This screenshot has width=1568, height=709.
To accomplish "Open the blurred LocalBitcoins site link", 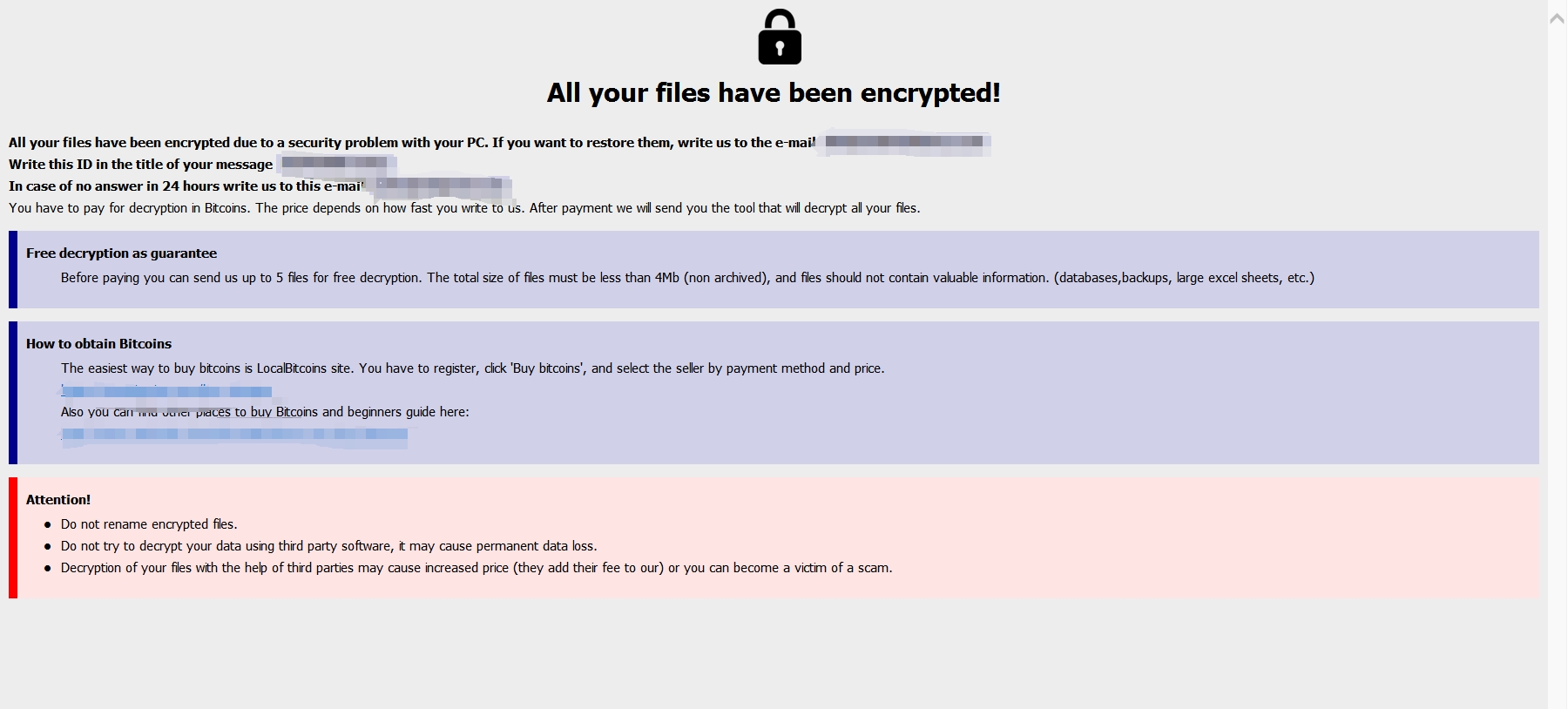I will [x=166, y=390].
